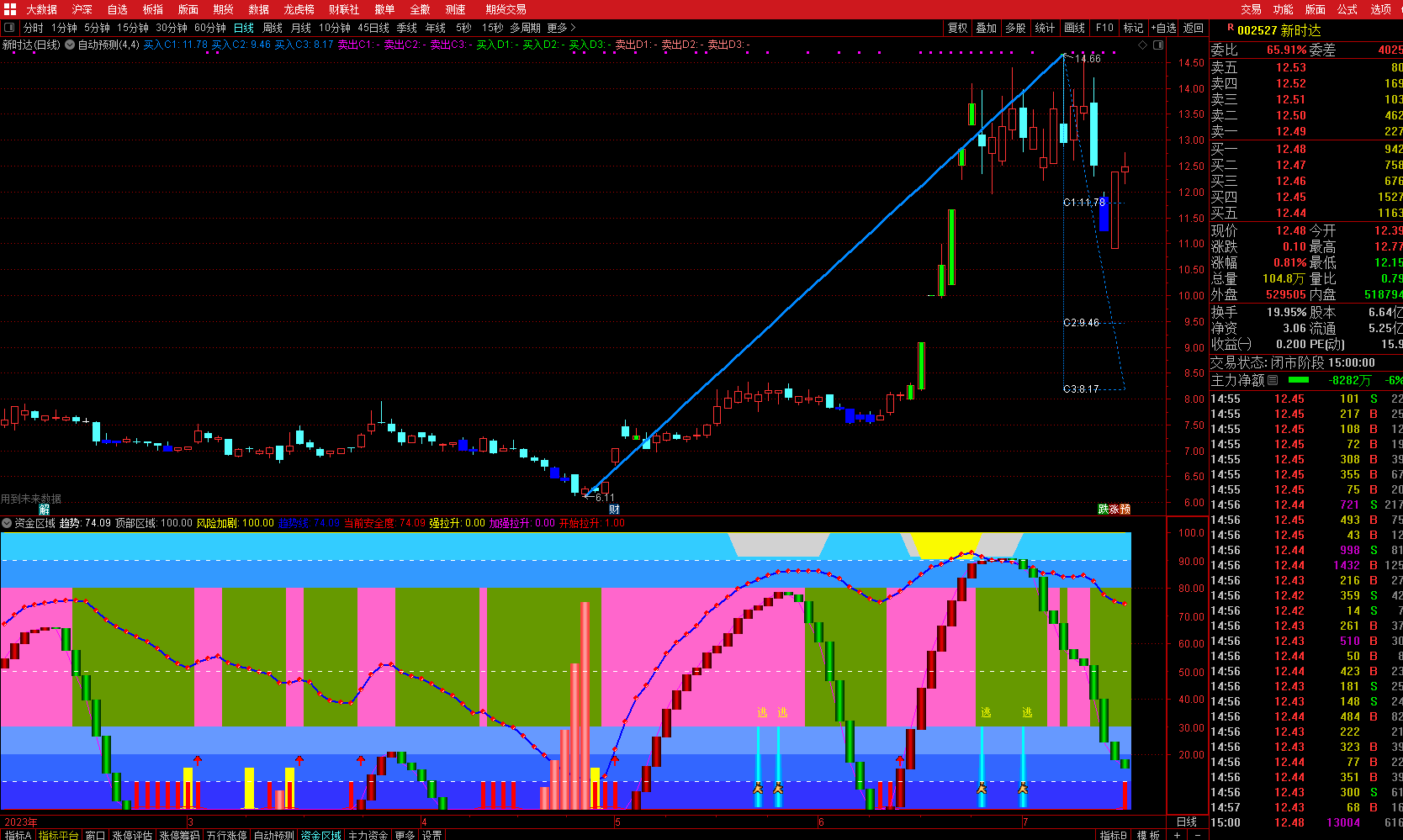Viewport: 1403px width, 840px height.
Task: Open the 模板 tab
Action: (1148, 835)
